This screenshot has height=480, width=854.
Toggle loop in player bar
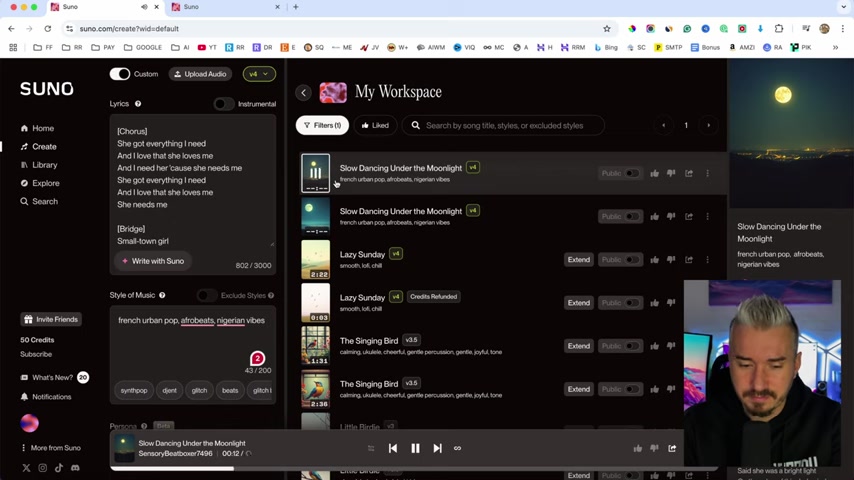(458, 448)
